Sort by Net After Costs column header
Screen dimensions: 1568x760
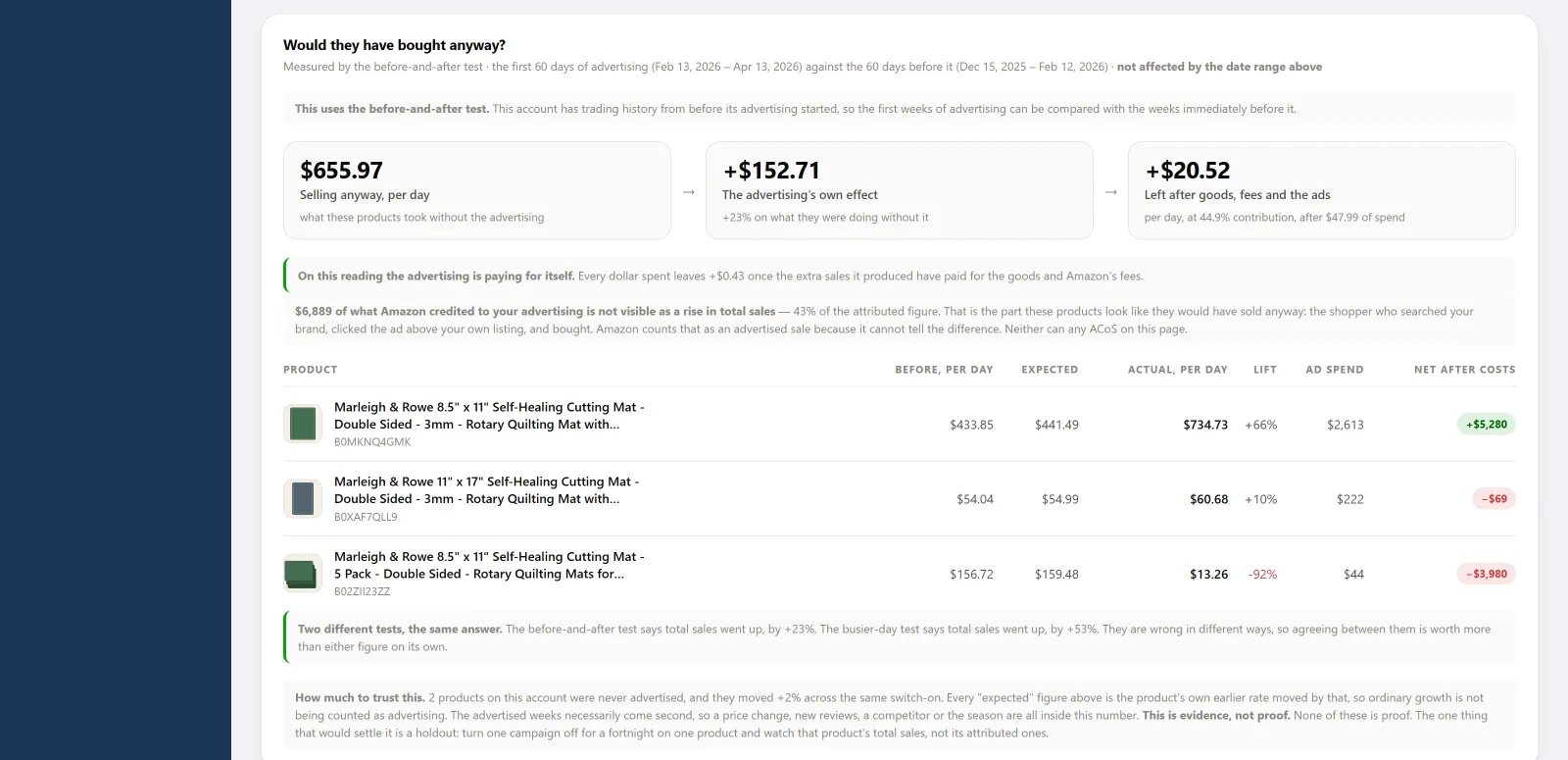point(1464,370)
